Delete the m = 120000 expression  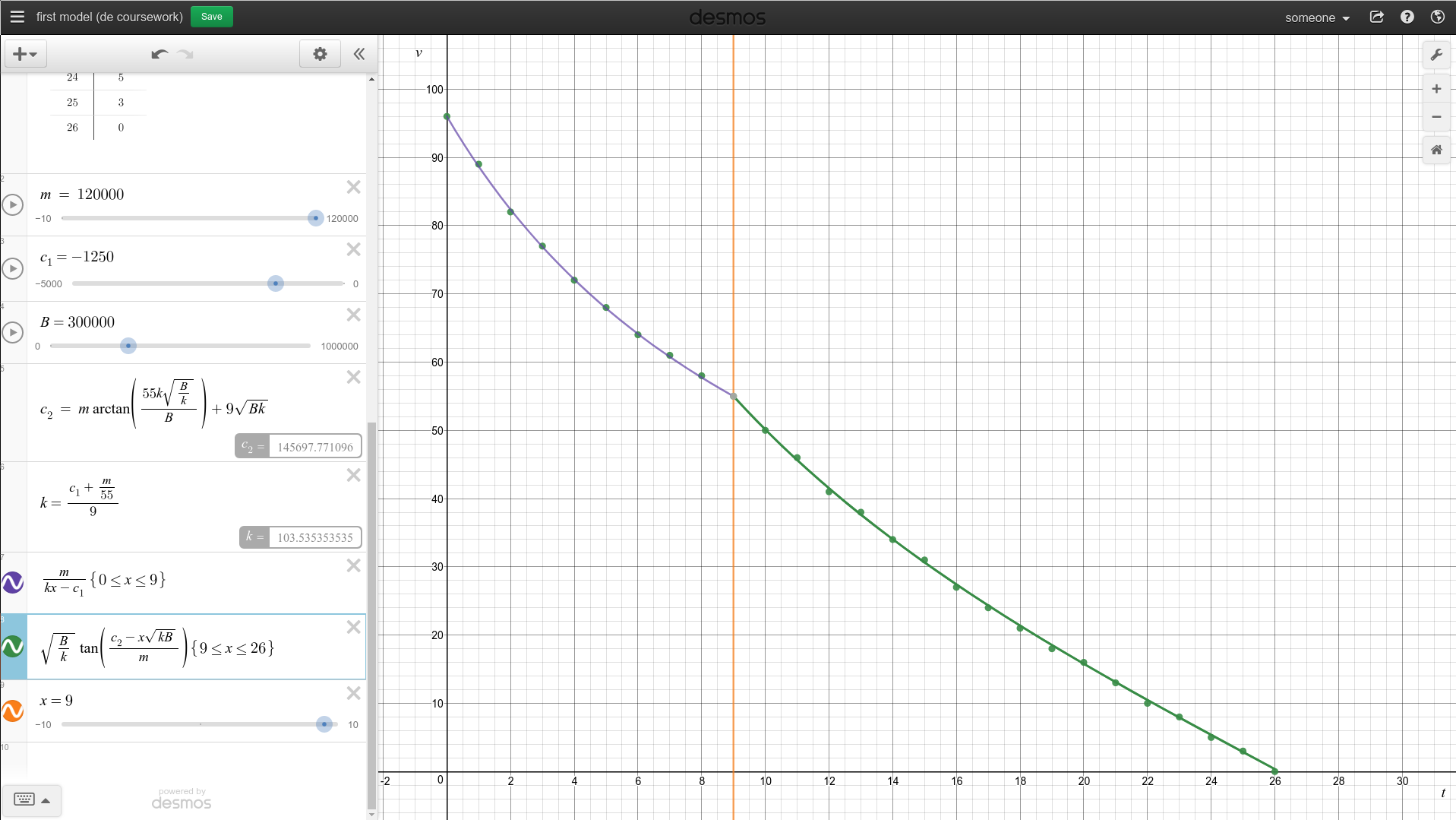tap(353, 187)
